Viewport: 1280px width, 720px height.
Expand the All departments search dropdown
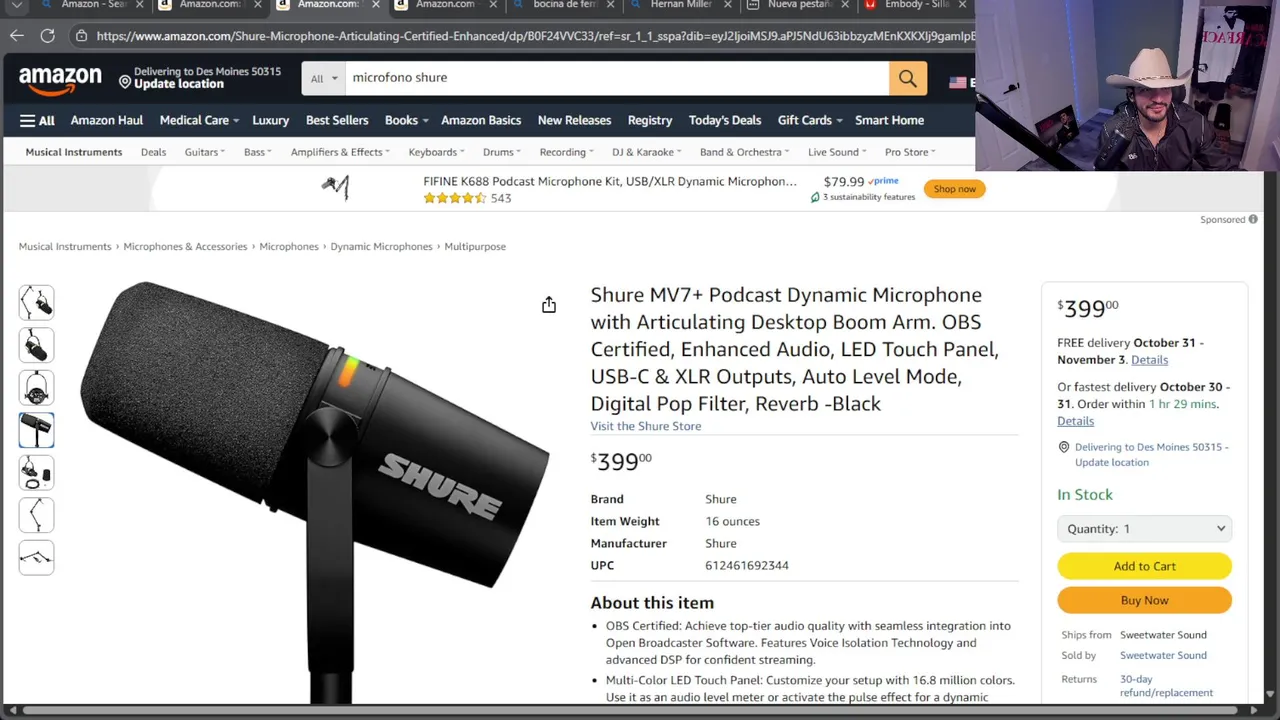tap(323, 78)
